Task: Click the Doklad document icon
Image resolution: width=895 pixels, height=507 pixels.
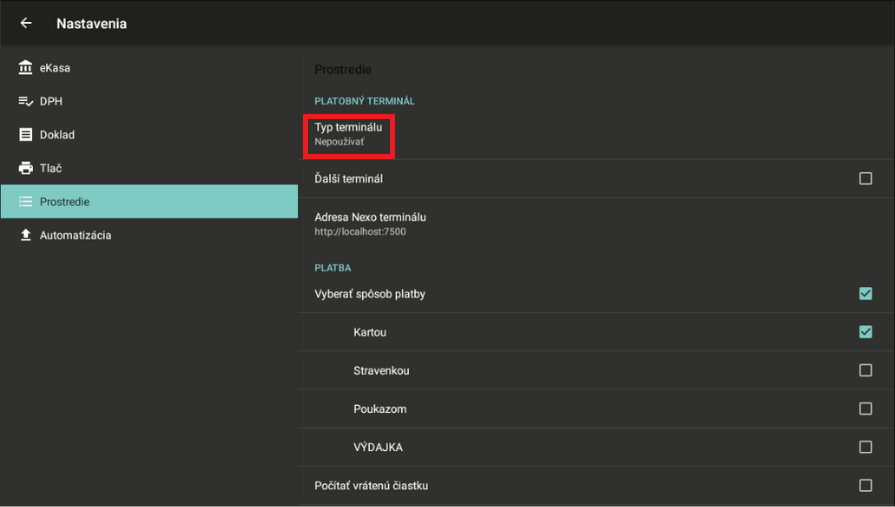Action: [x=26, y=135]
